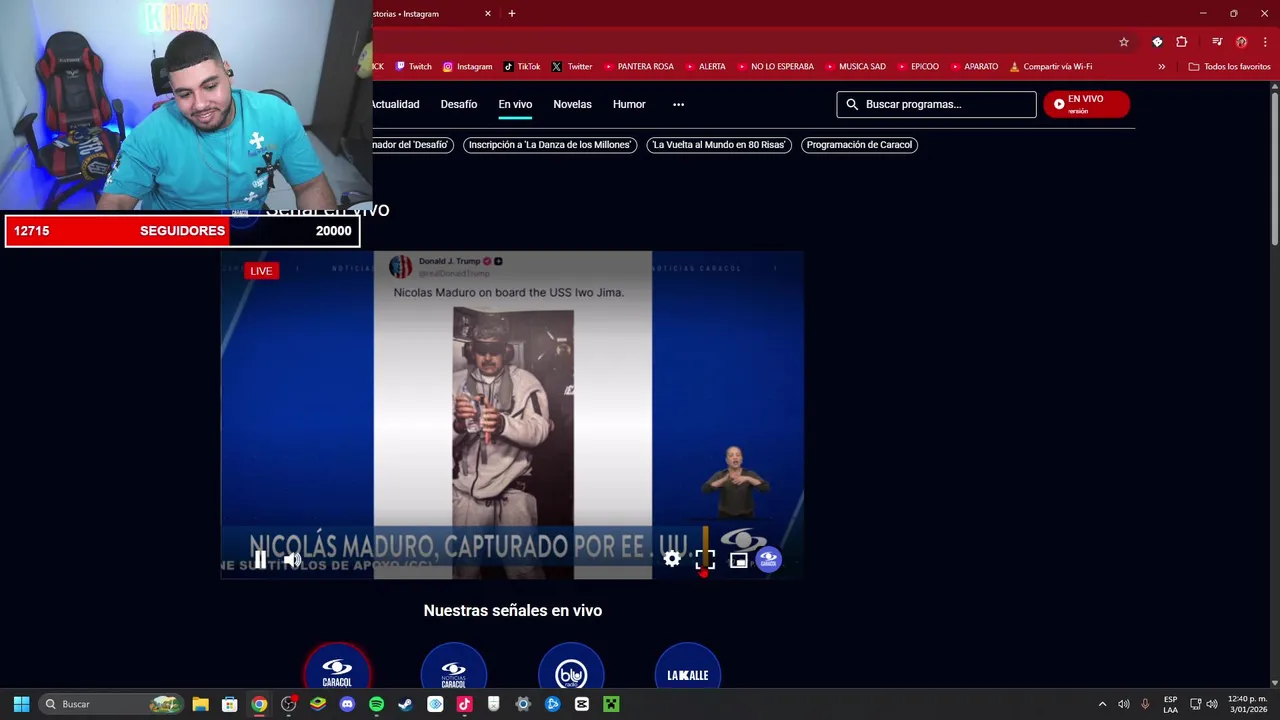
Task: Open TikTok app from the taskbar
Action: [x=464, y=704]
